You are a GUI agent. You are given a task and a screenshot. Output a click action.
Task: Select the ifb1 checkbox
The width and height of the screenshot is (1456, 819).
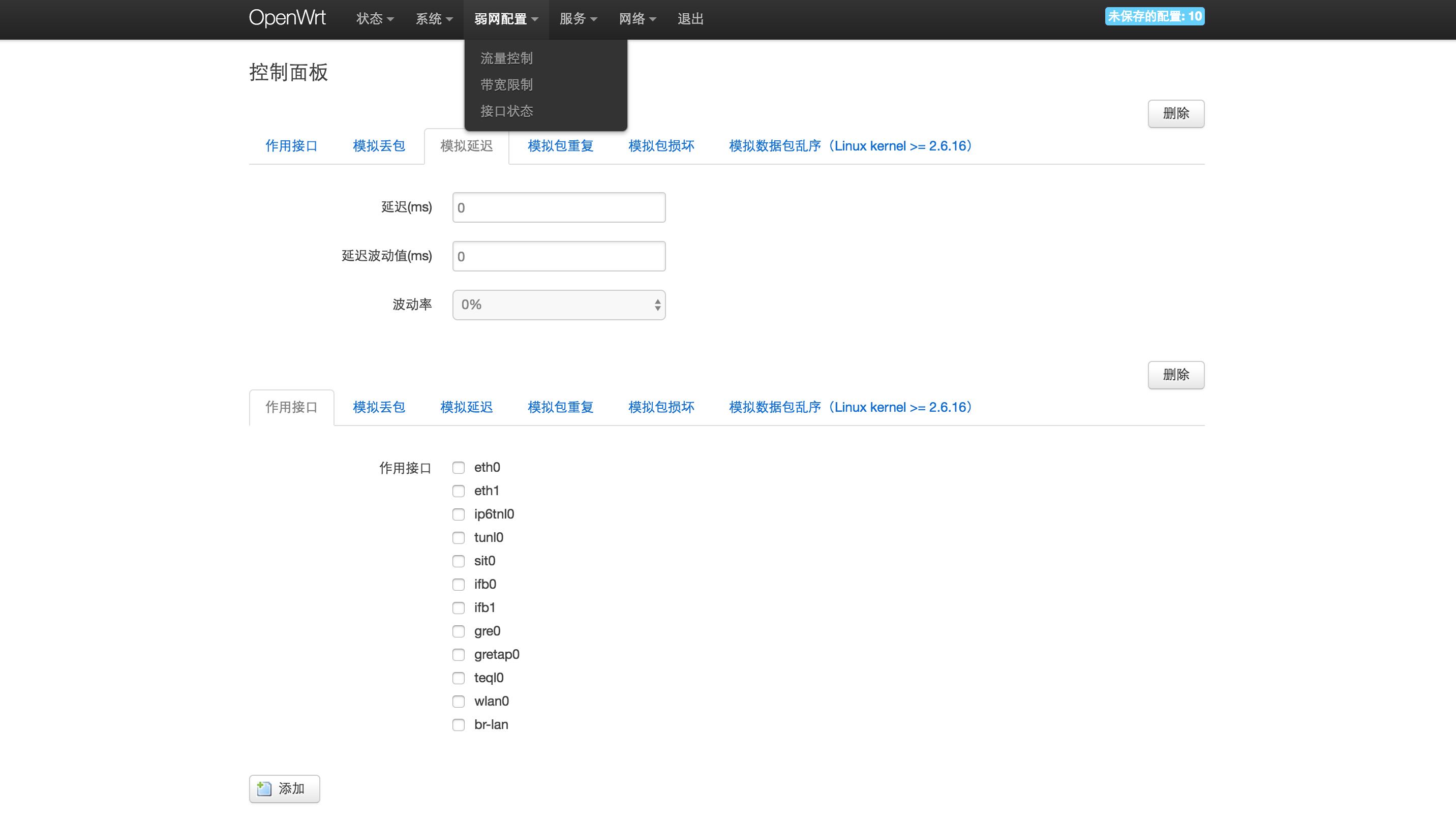pos(459,608)
